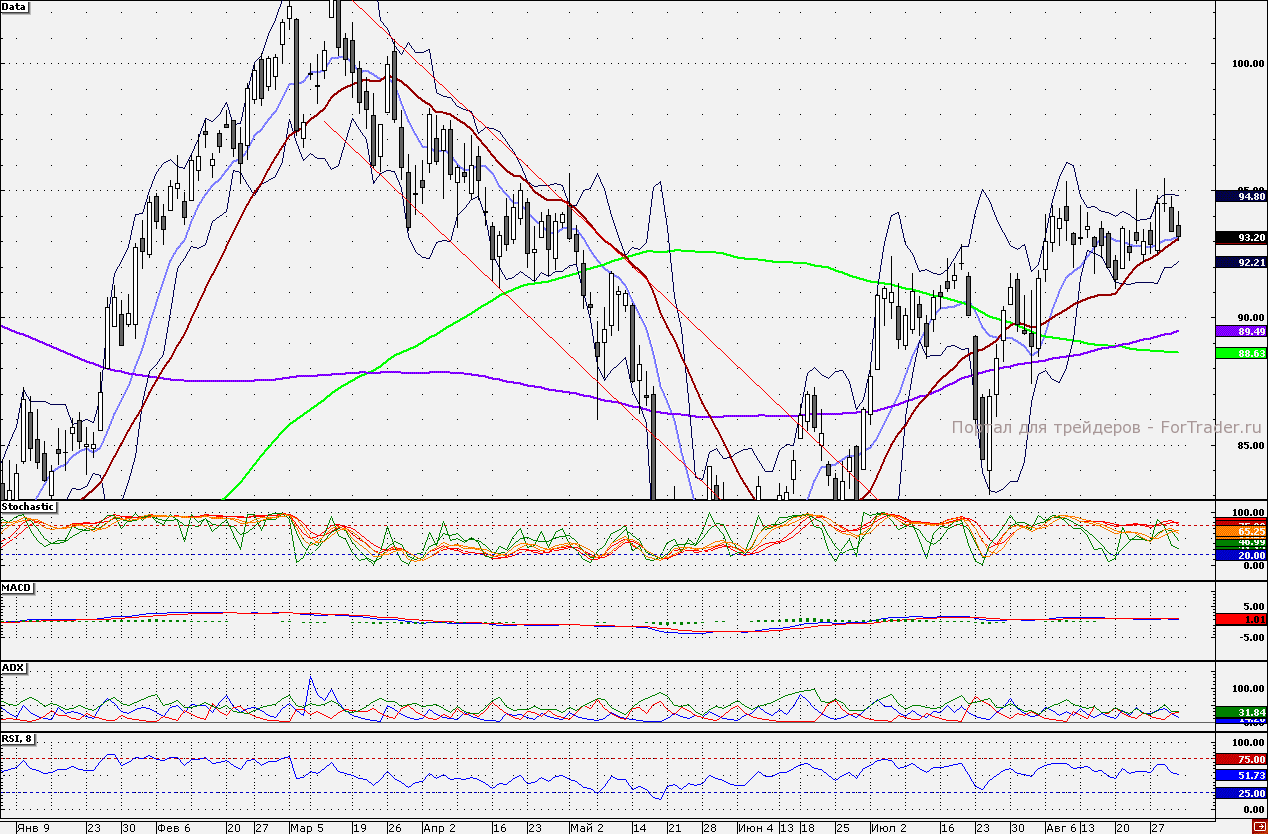
Task: Click the MACD indicator panel label
Action: [x=17, y=587]
